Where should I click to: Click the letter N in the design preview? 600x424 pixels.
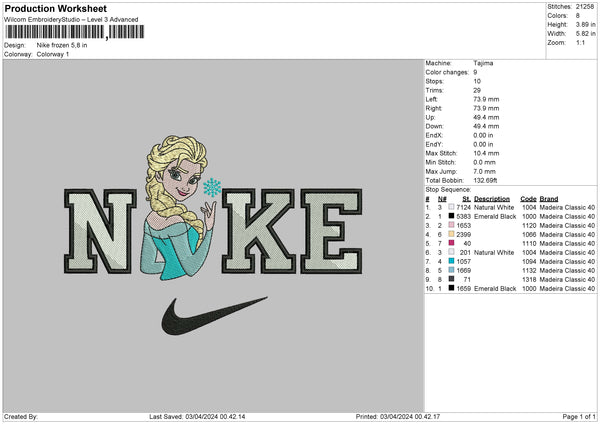100,231
